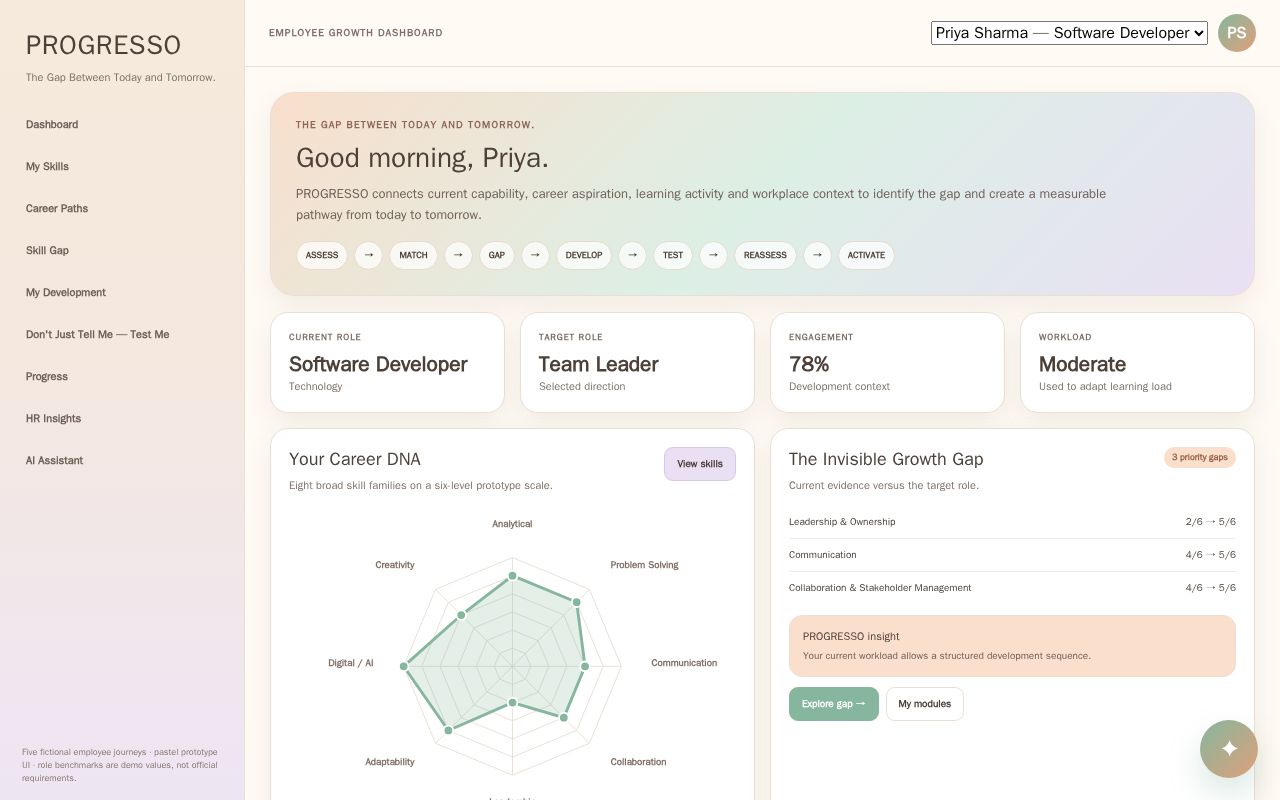Screen dimensions: 1280x800
Task: Select the REASSESS step pill
Action: coord(765,255)
